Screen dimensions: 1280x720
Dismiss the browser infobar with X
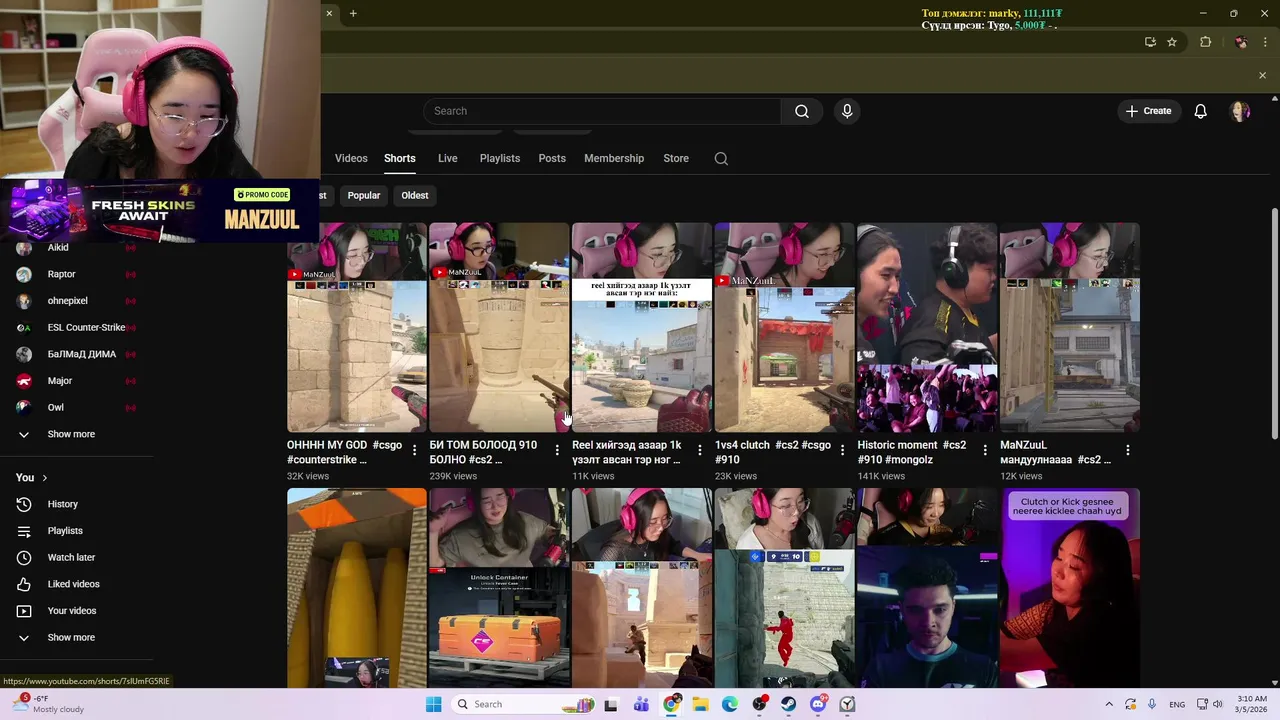coord(1262,75)
